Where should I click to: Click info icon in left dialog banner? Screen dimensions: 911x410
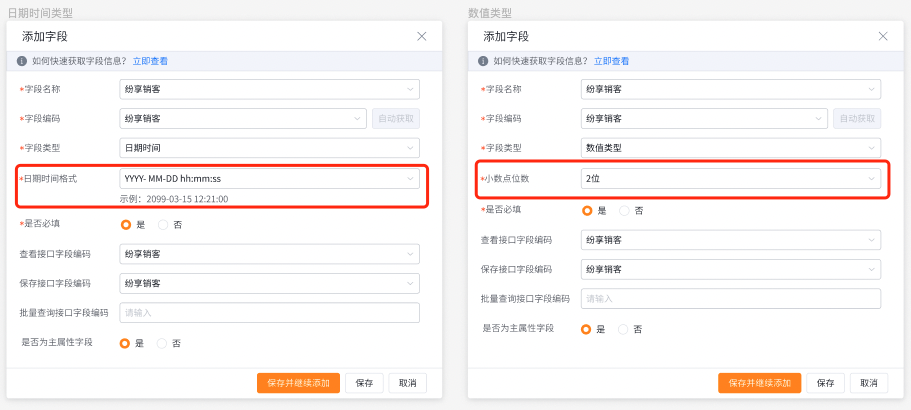coord(21,61)
